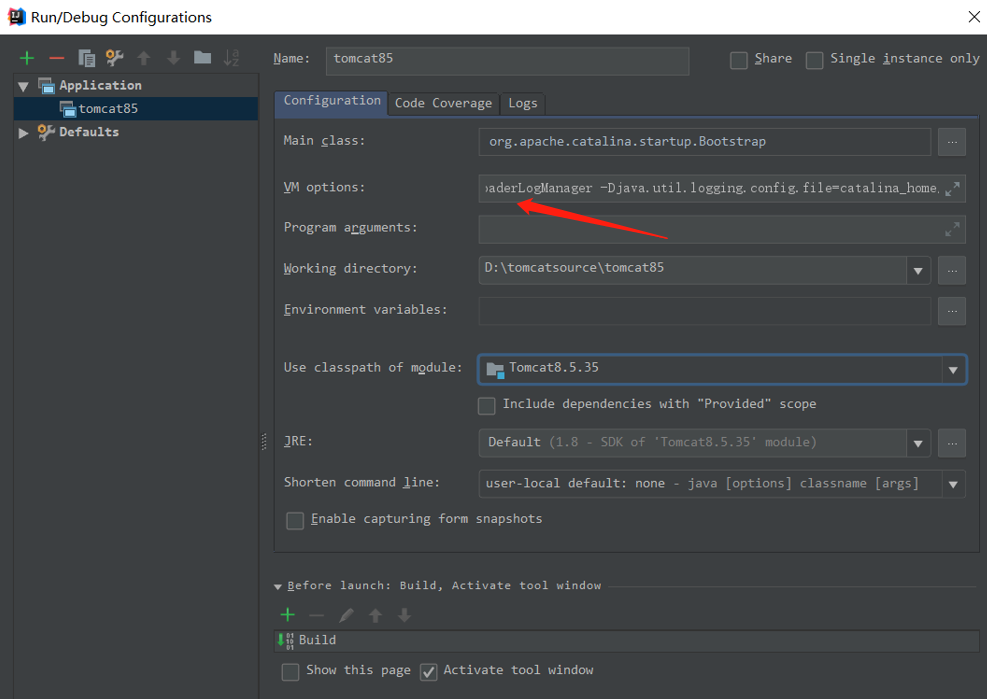Screen dimensions: 987x699
Task: Click the Working directory path field
Action: (x=692, y=270)
